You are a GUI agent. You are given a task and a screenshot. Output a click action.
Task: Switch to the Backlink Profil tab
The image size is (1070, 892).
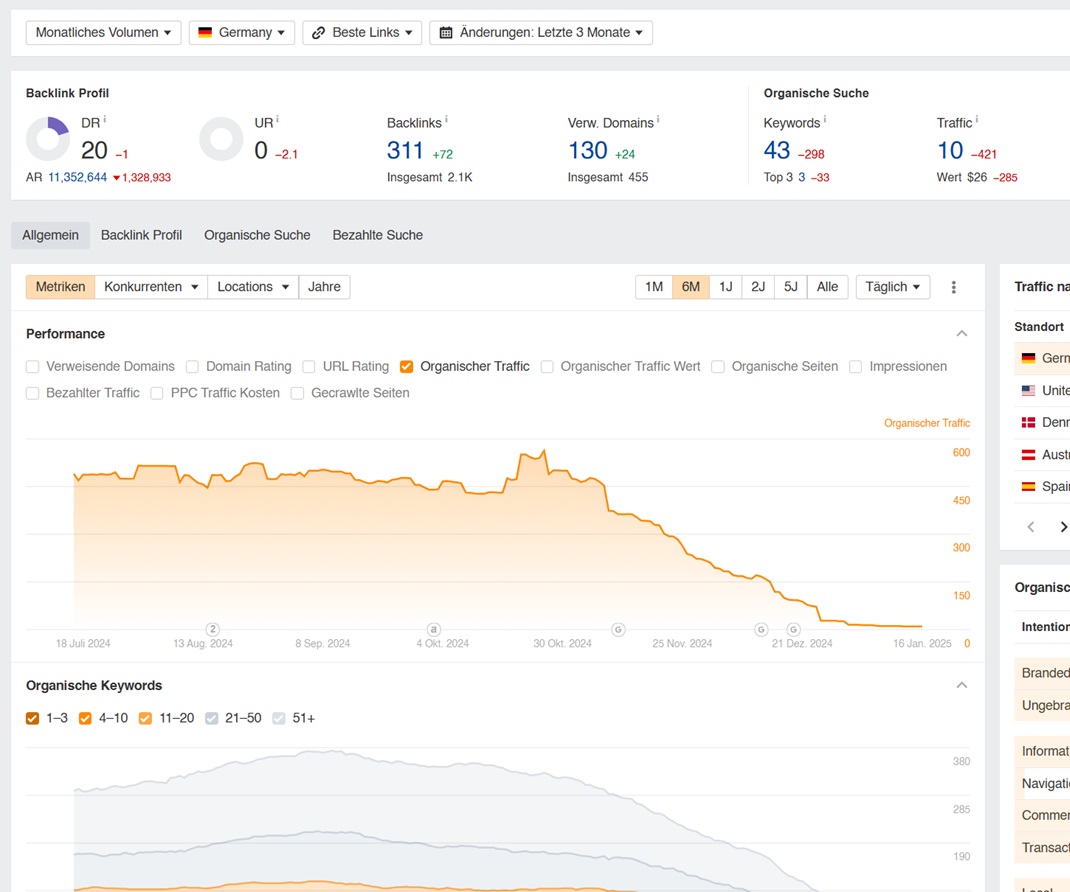[x=141, y=235]
